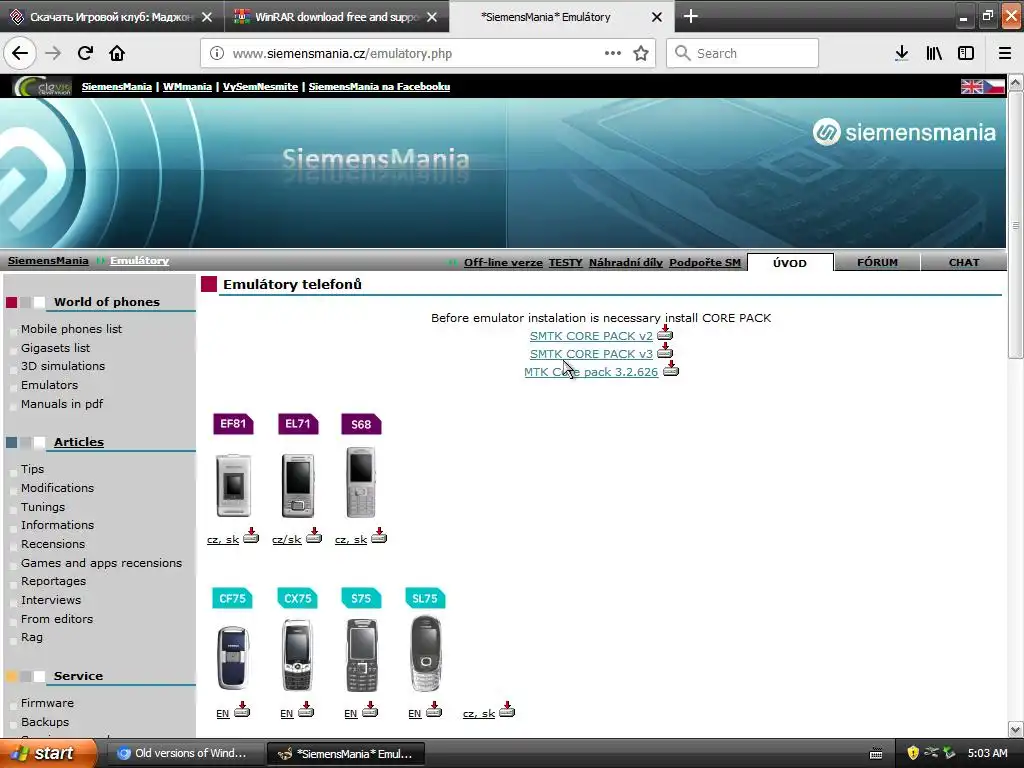
Task: Show site information icon in address bar
Action: 217,53
